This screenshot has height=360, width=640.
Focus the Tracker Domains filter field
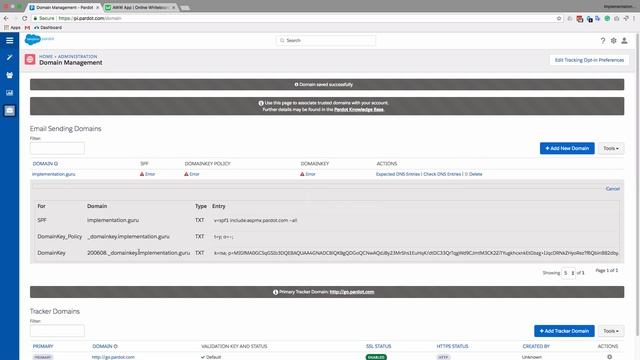click(x=57, y=331)
